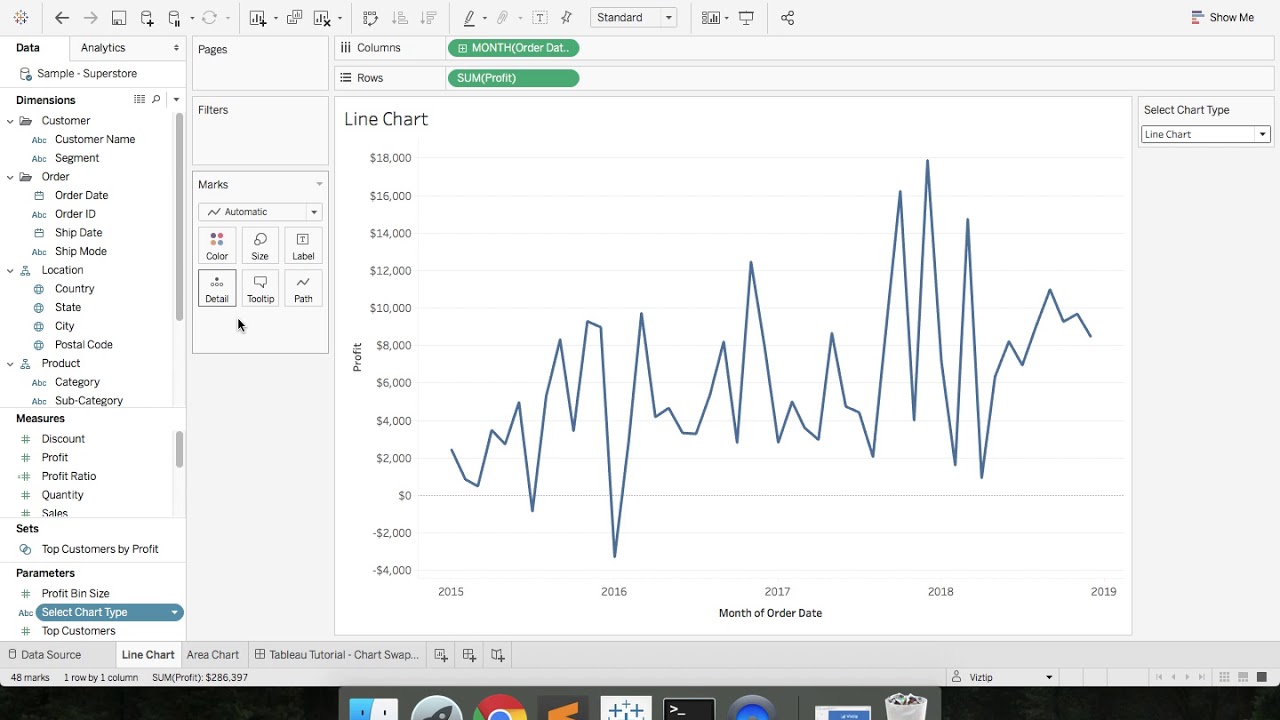Click the New Dashboard icon in tab bar
The image size is (1280, 720).
469,655
